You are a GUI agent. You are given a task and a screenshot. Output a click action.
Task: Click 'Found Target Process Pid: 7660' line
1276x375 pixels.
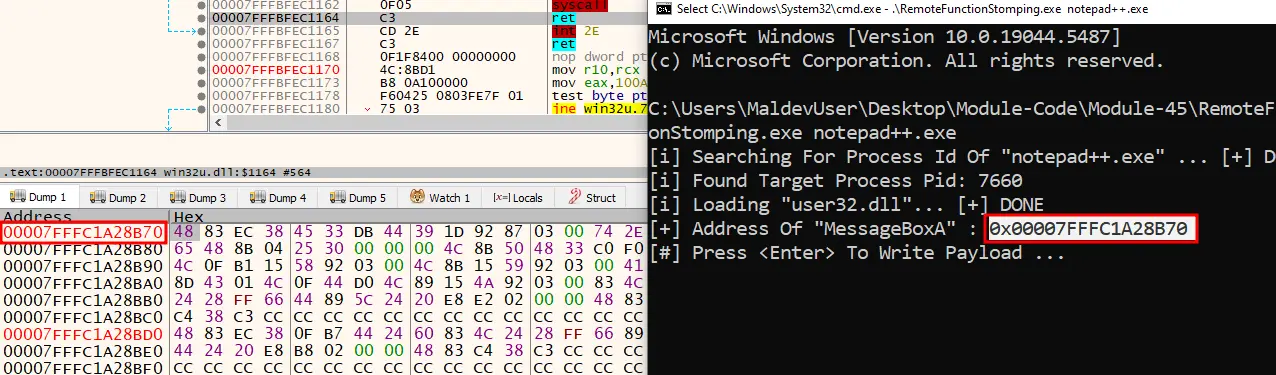836,181
